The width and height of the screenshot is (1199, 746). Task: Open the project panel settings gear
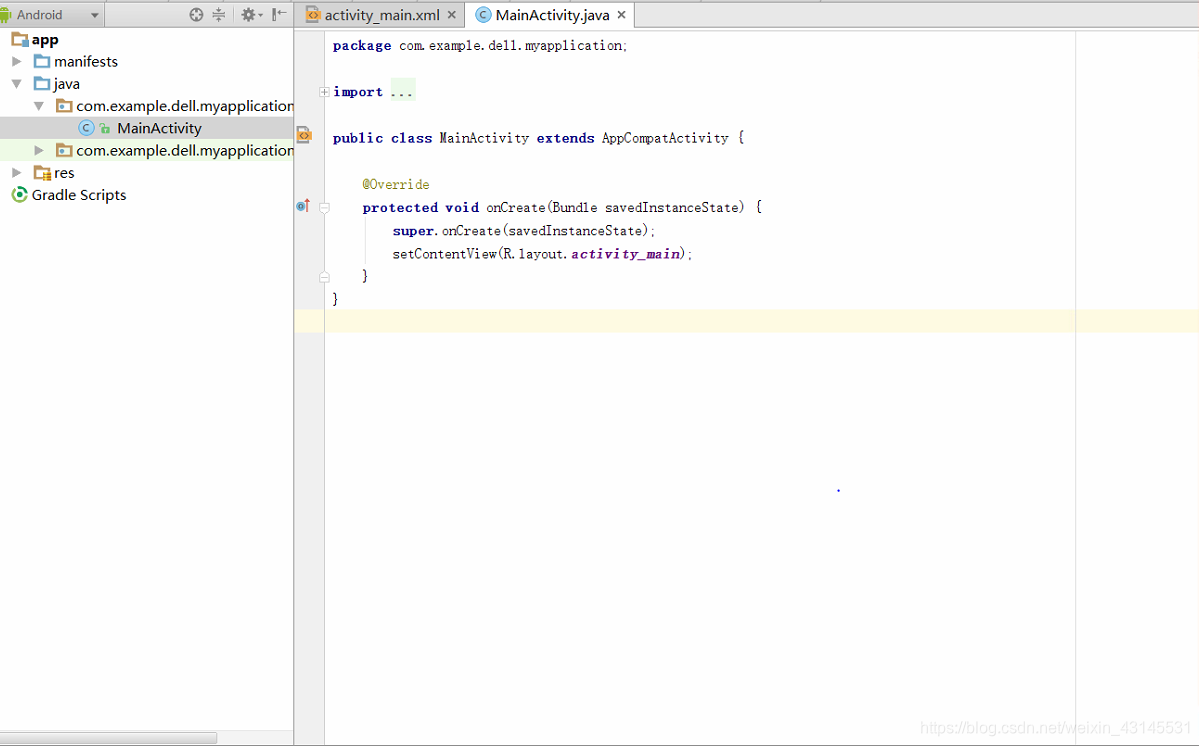[250, 15]
